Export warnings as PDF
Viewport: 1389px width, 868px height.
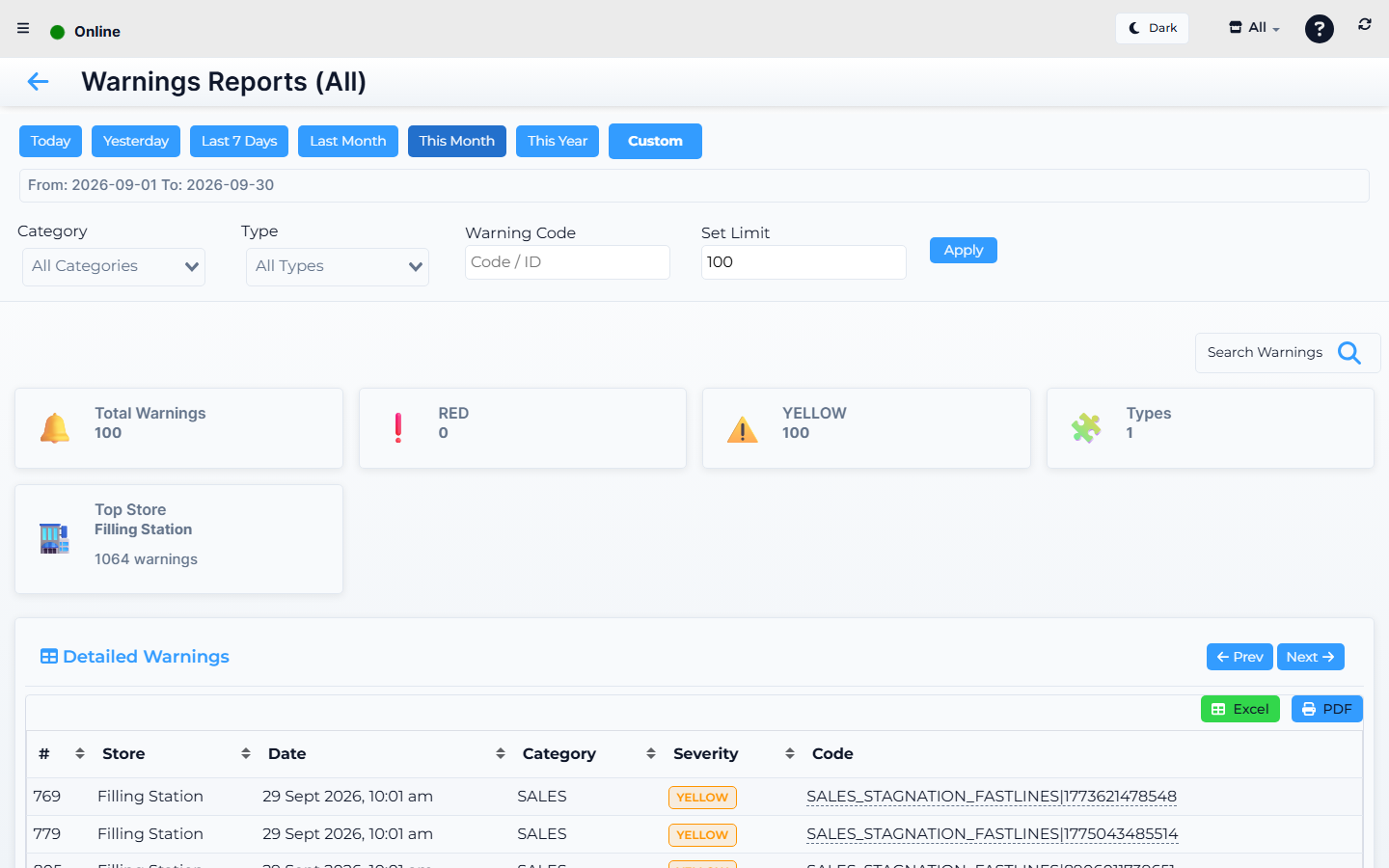tap(1327, 709)
